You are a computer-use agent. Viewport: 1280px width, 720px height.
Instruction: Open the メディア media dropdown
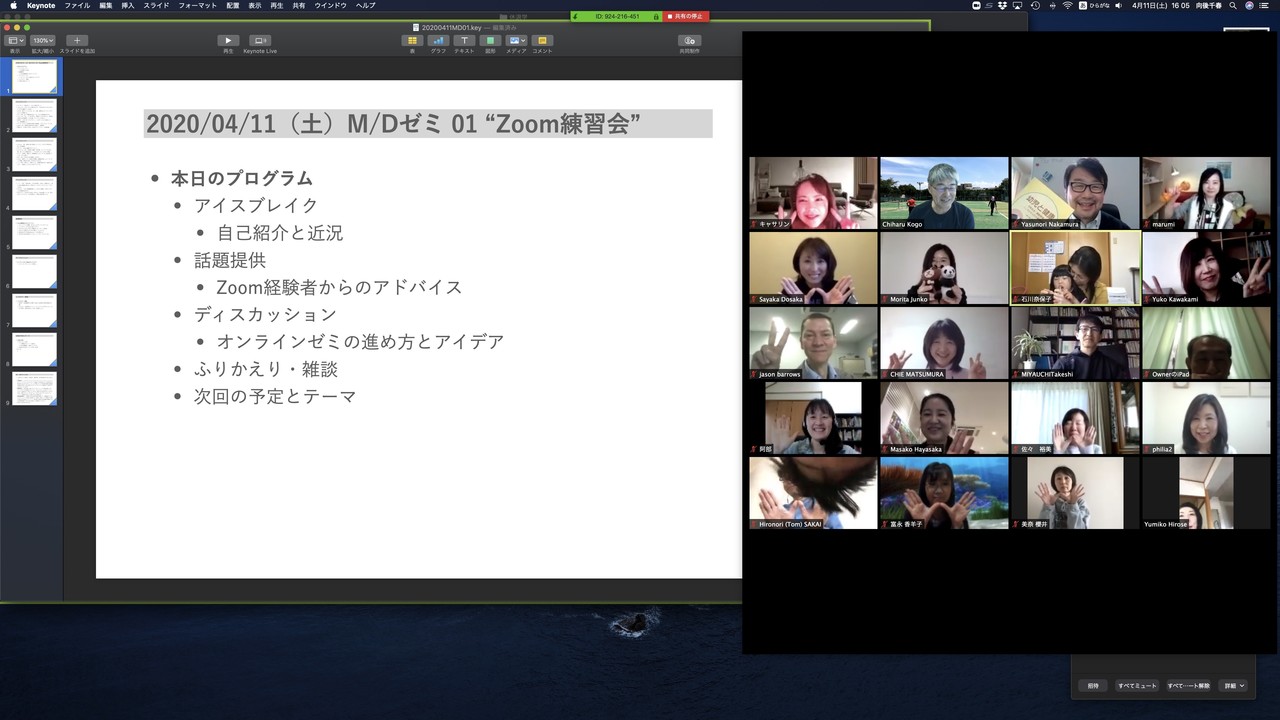pos(516,41)
